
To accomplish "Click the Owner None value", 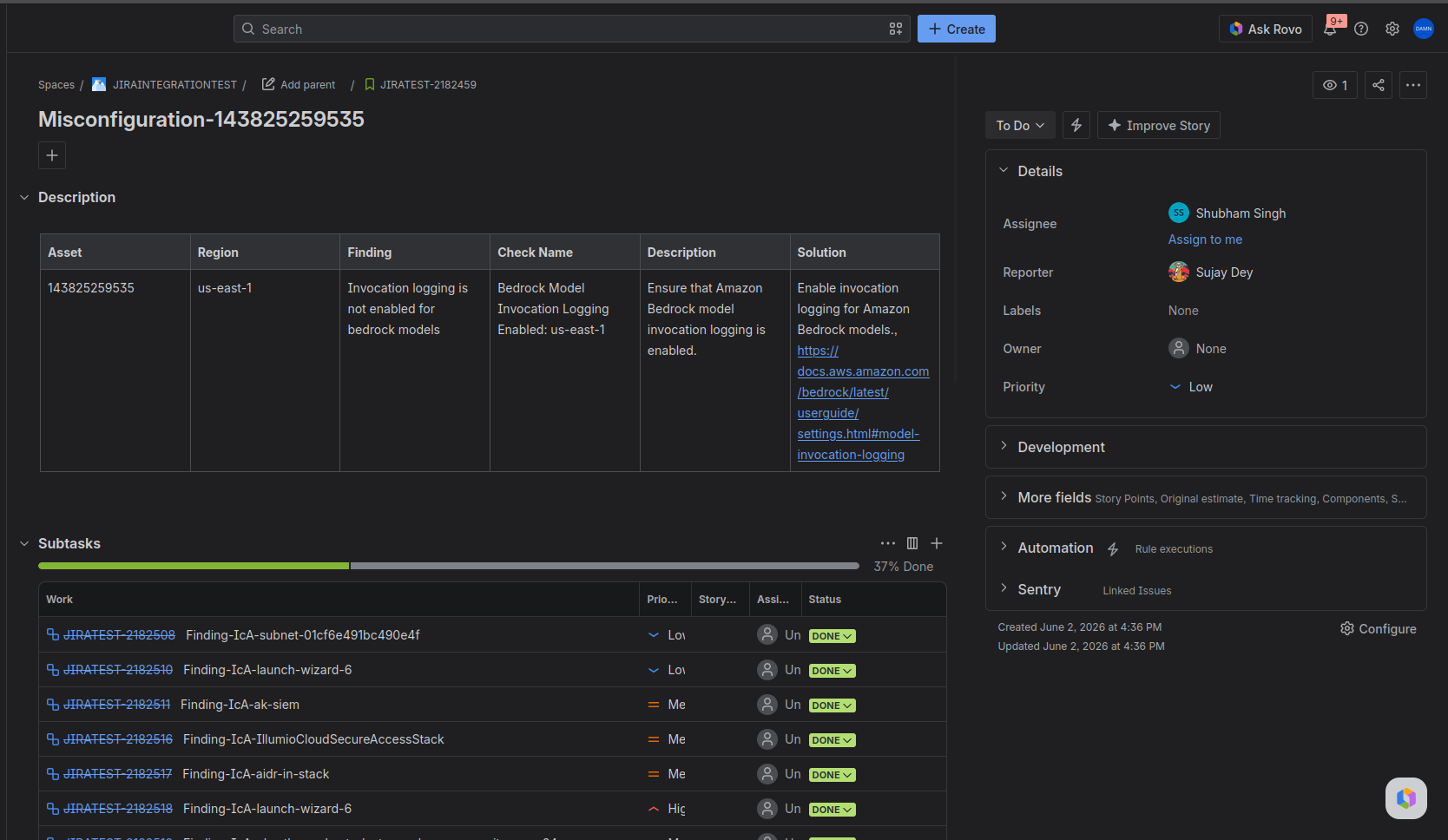I will coord(1198,348).
